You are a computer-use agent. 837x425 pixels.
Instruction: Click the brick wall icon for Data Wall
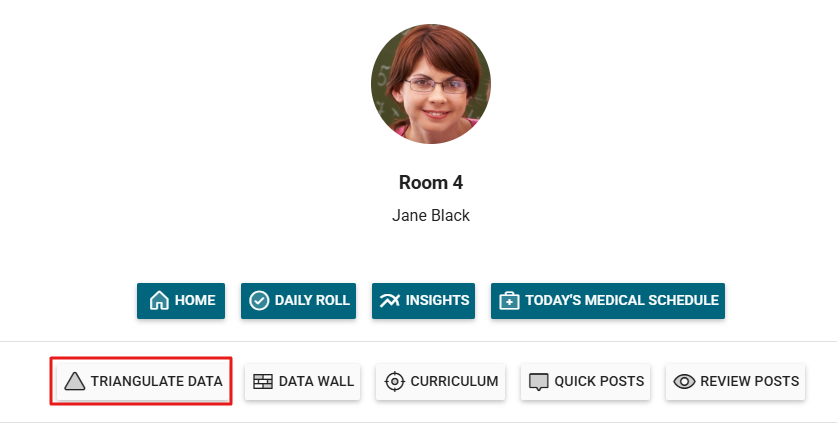tap(263, 381)
